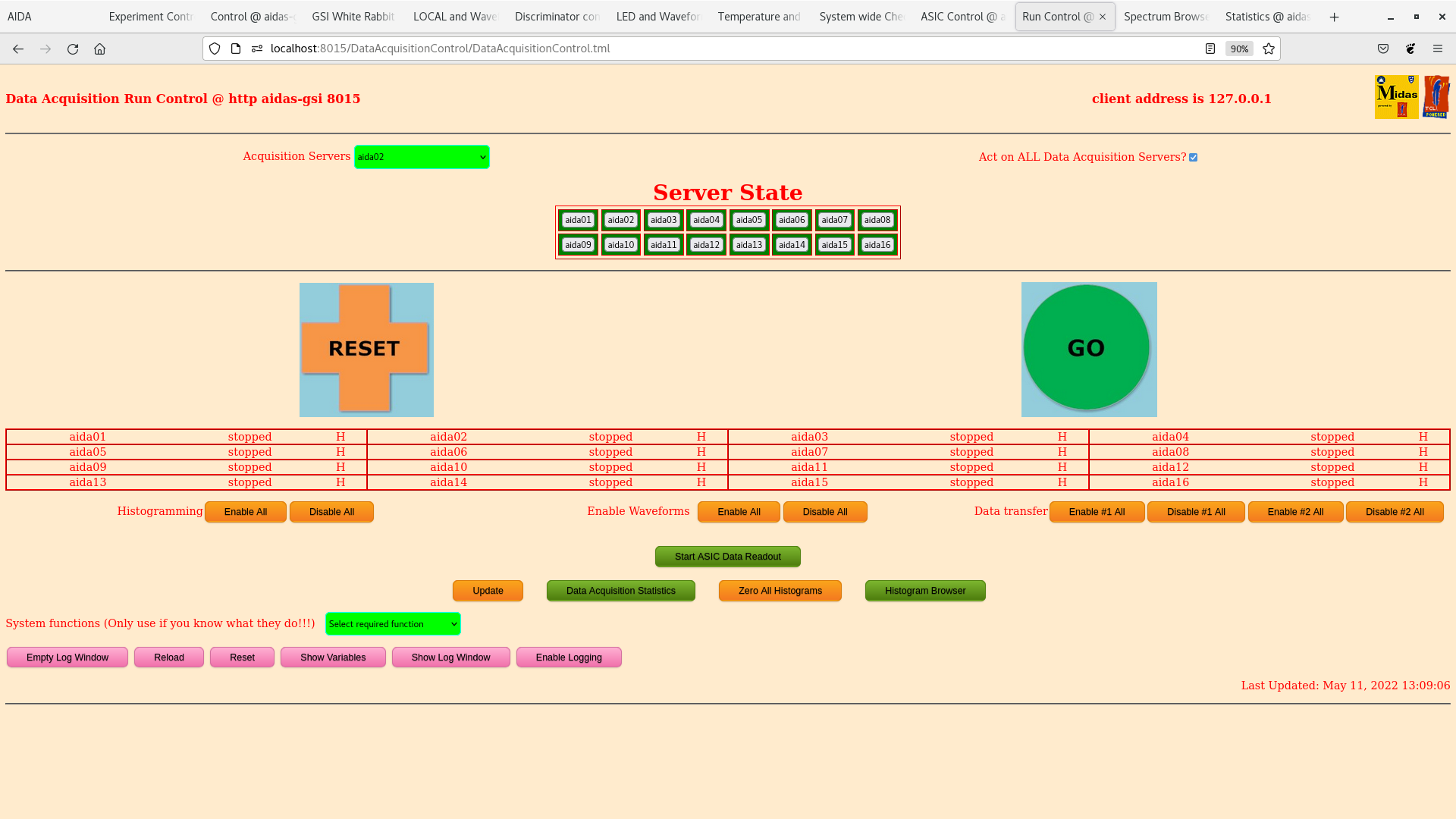Switch to the Statistics tab
This screenshot has width=1456, height=819.
[1267, 17]
